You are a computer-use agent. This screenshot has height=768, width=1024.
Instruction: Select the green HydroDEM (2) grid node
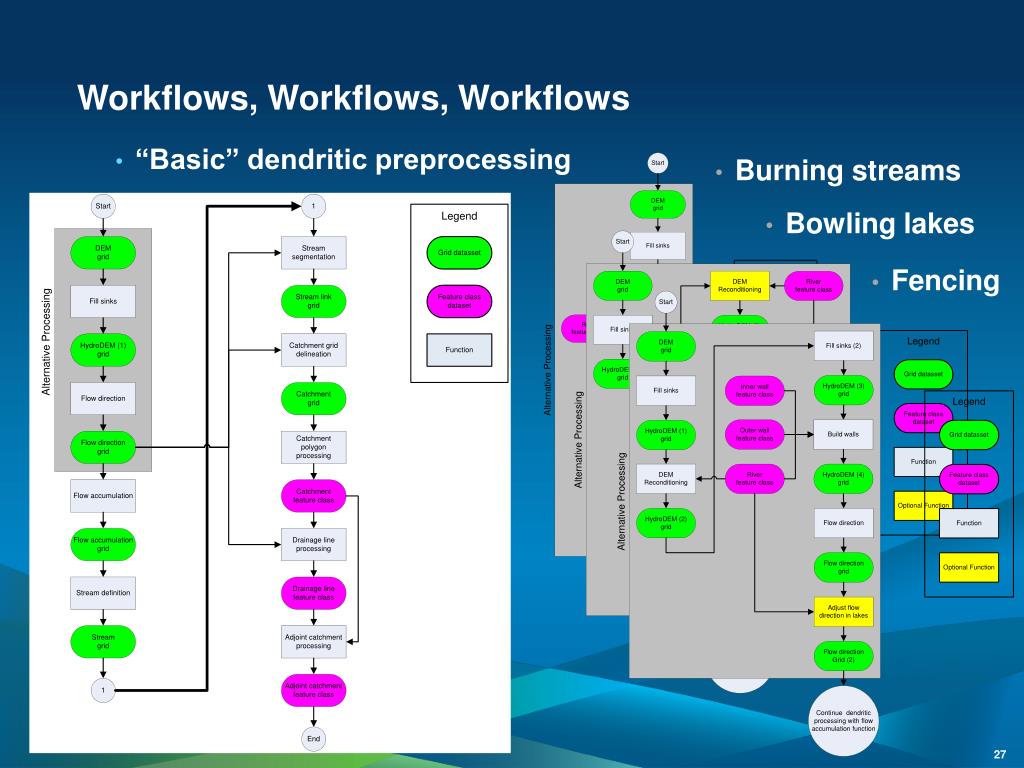pyautogui.click(x=665, y=523)
